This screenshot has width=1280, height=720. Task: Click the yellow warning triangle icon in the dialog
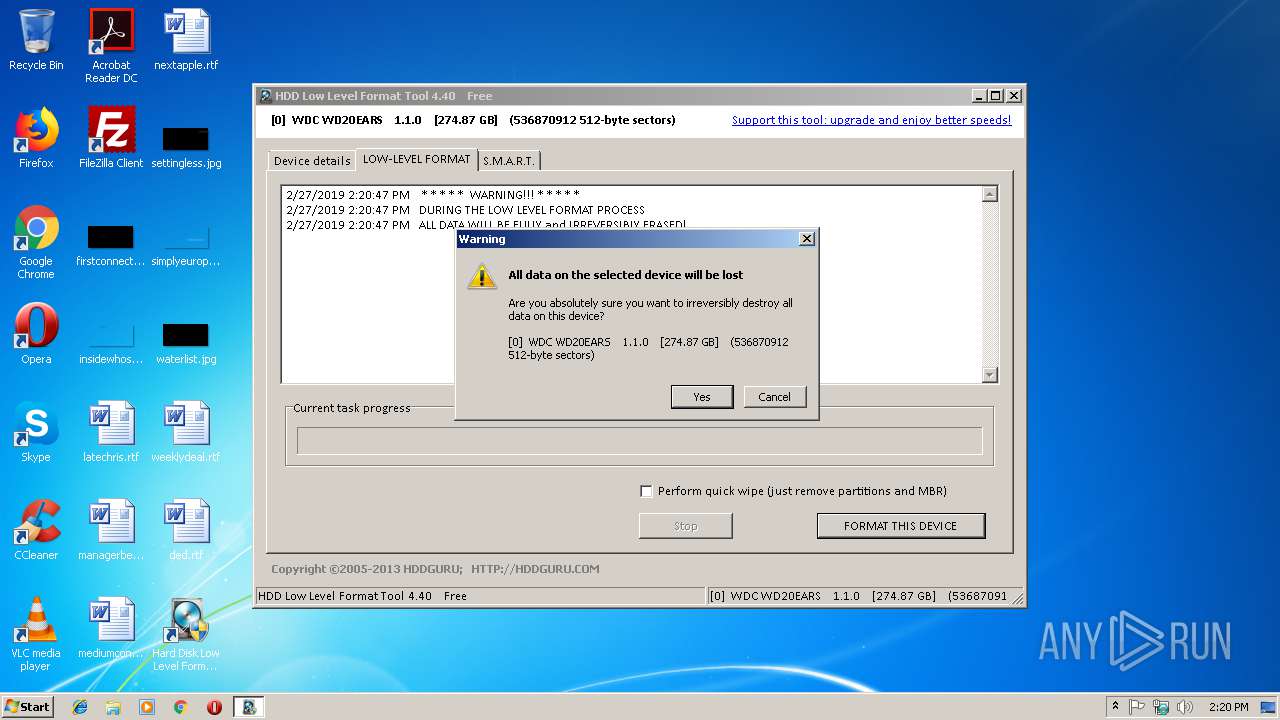(482, 277)
